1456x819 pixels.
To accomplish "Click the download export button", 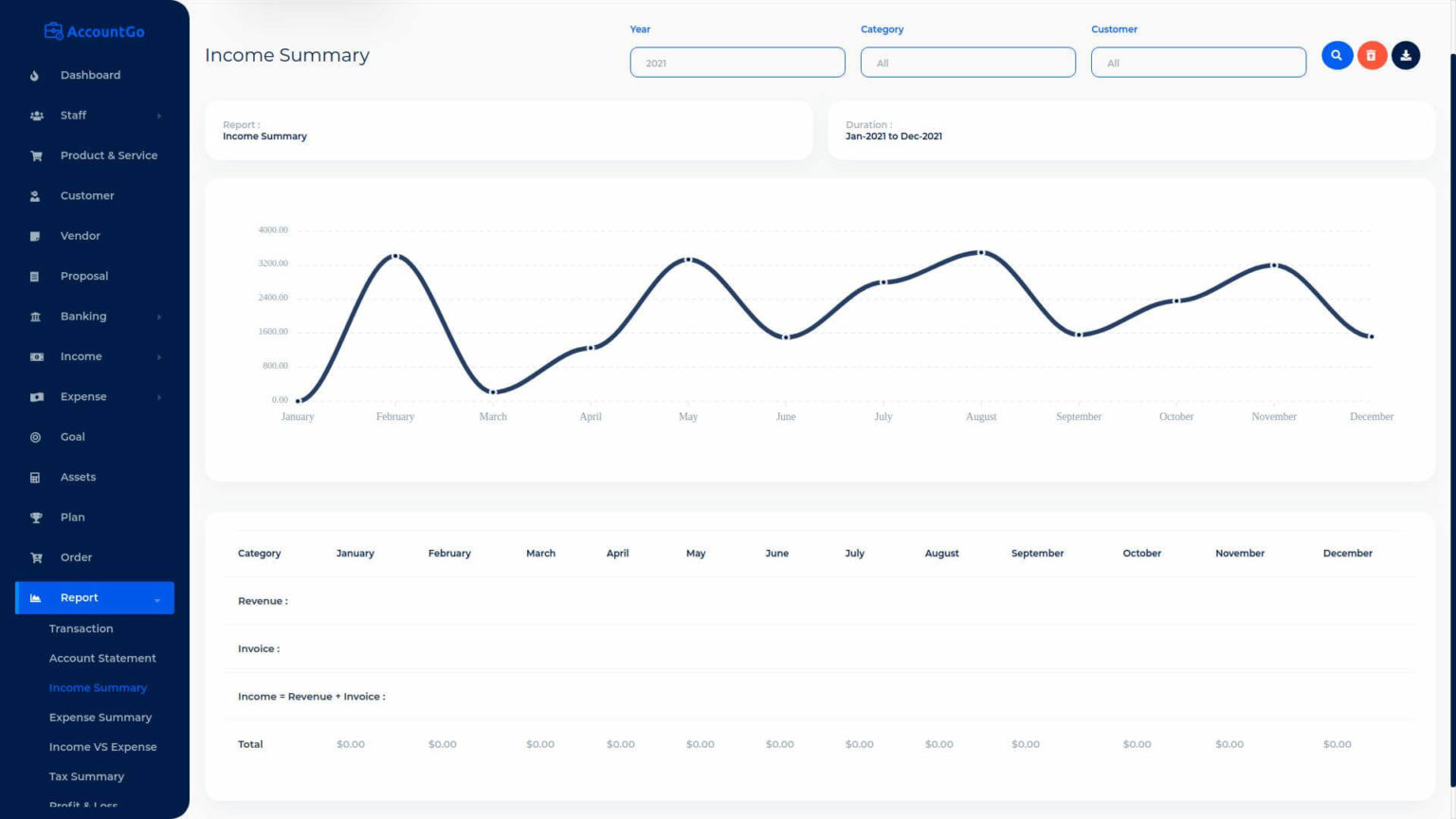I will tap(1405, 55).
